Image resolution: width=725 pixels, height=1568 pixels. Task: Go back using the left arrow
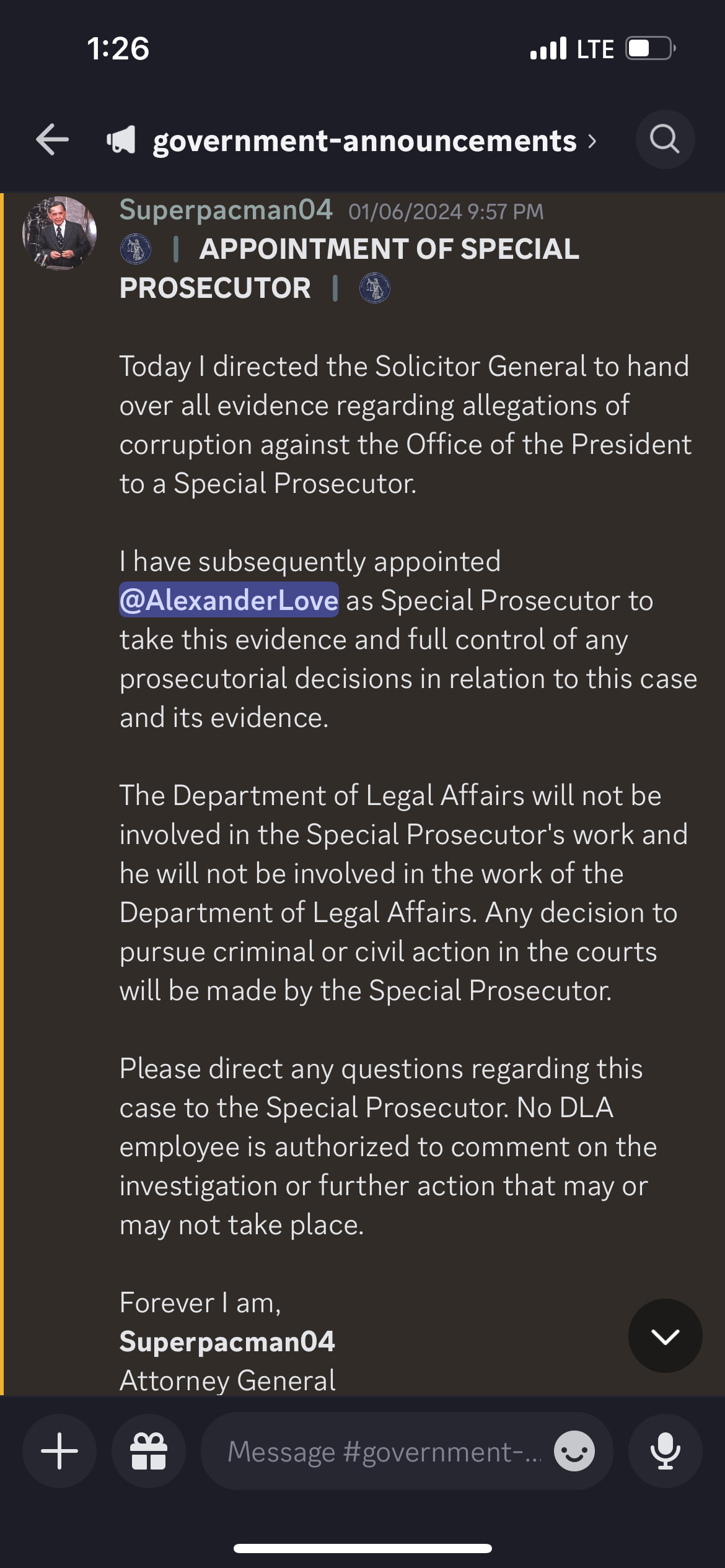tap(52, 139)
